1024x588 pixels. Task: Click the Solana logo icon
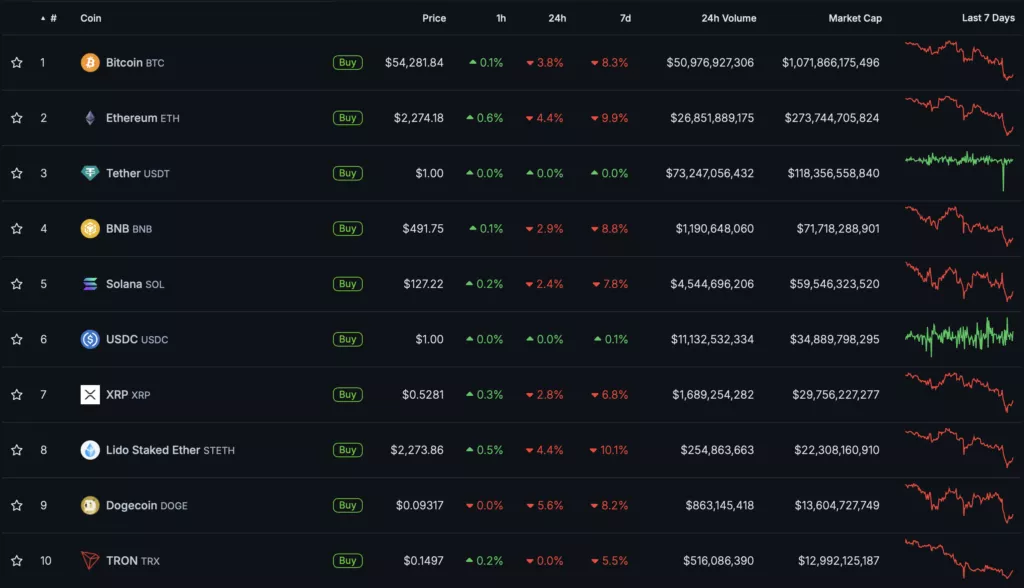[90, 284]
